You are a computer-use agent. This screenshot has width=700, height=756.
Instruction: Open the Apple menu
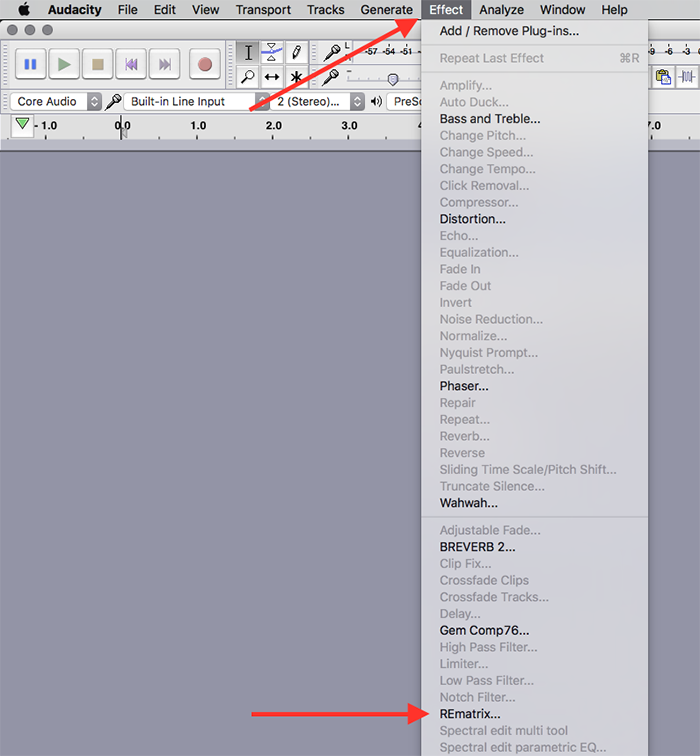(23, 10)
